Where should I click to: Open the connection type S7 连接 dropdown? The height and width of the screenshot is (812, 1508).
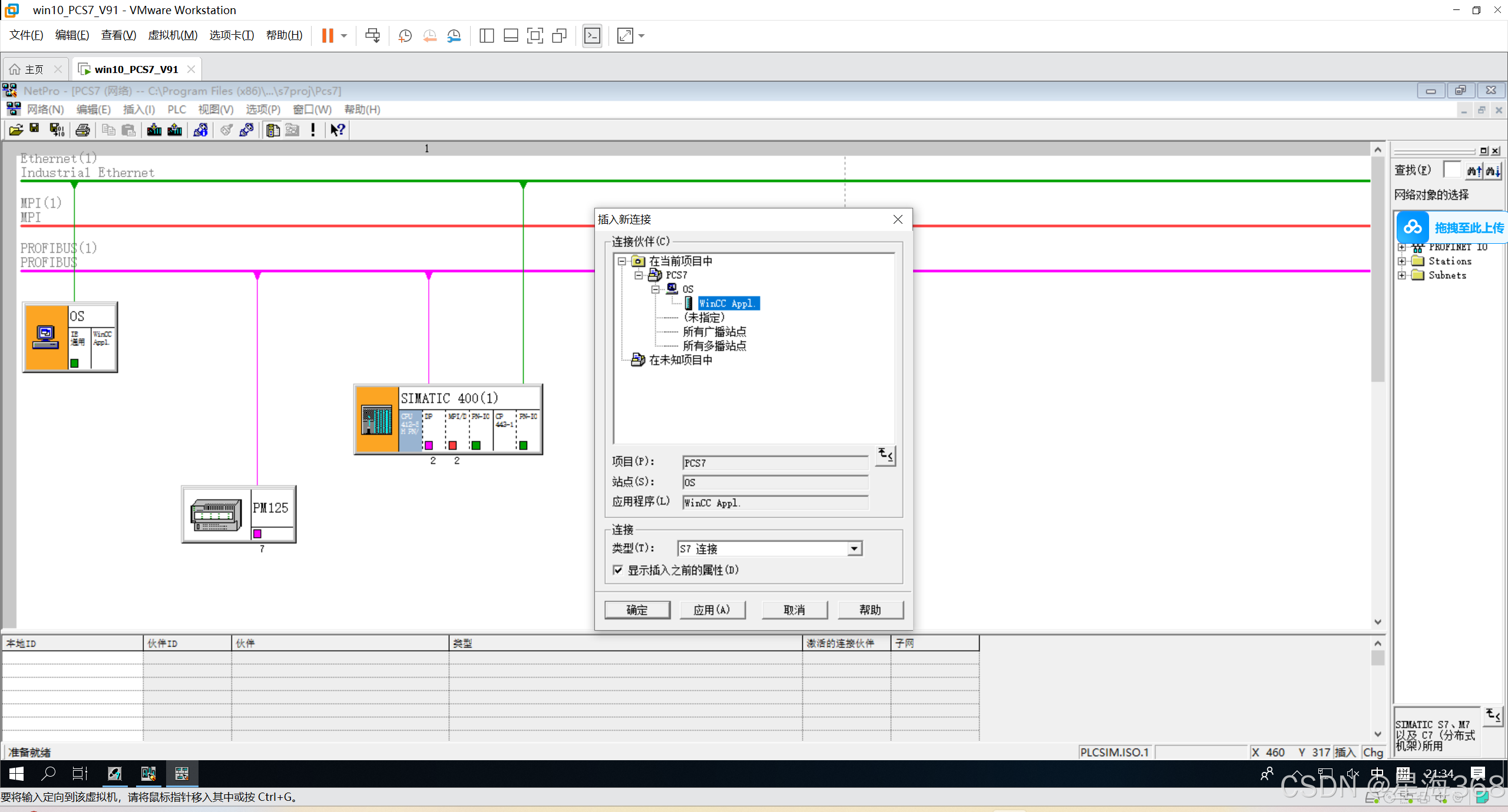pos(854,549)
